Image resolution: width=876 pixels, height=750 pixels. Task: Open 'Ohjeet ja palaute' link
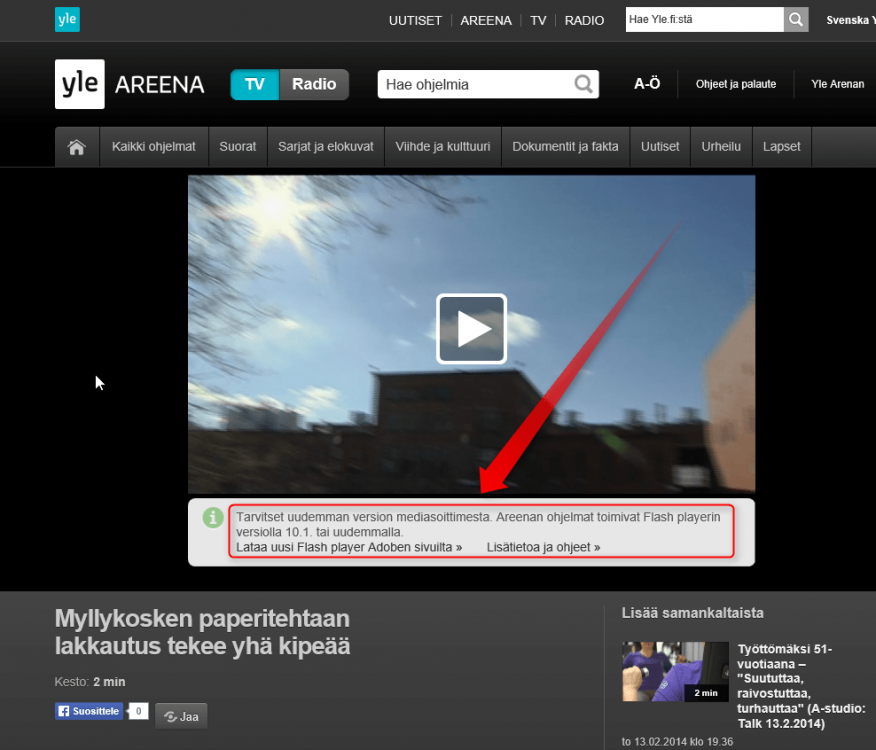tap(736, 84)
